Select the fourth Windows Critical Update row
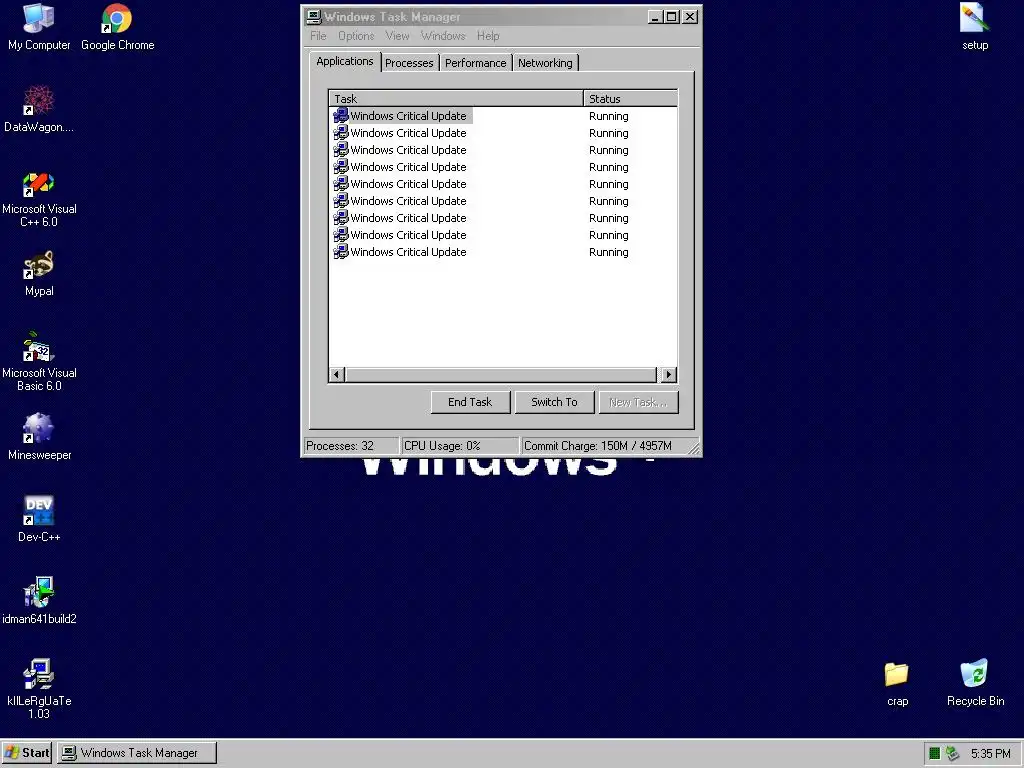 [x=503, y=167]
